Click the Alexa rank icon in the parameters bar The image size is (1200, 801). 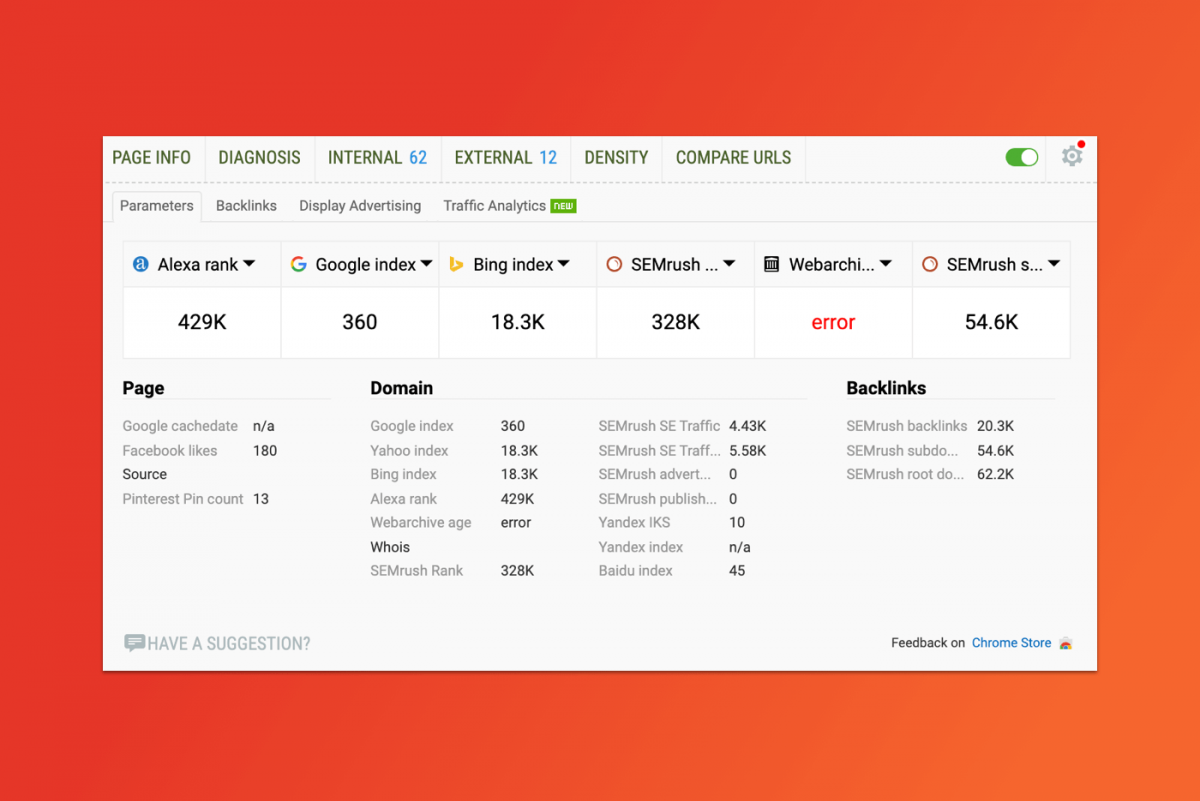[x=142, y=264]
